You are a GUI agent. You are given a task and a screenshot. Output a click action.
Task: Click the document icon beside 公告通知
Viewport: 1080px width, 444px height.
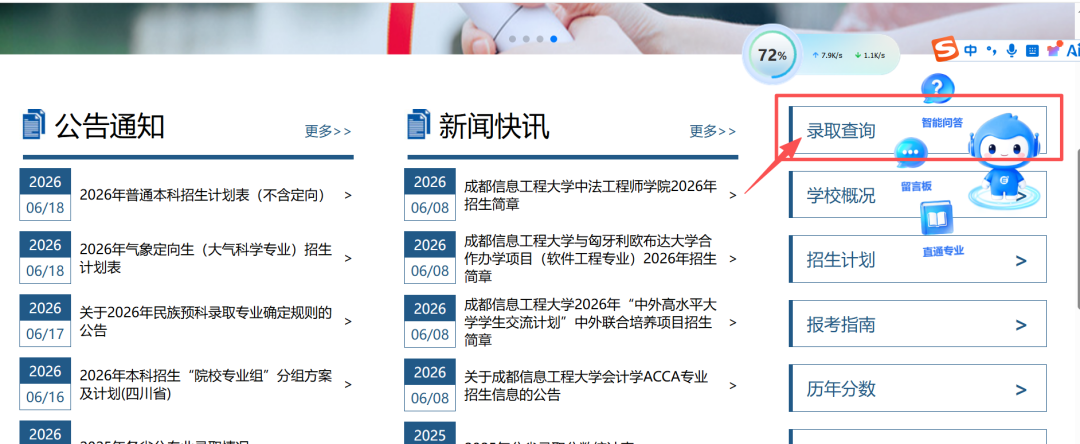34,125
